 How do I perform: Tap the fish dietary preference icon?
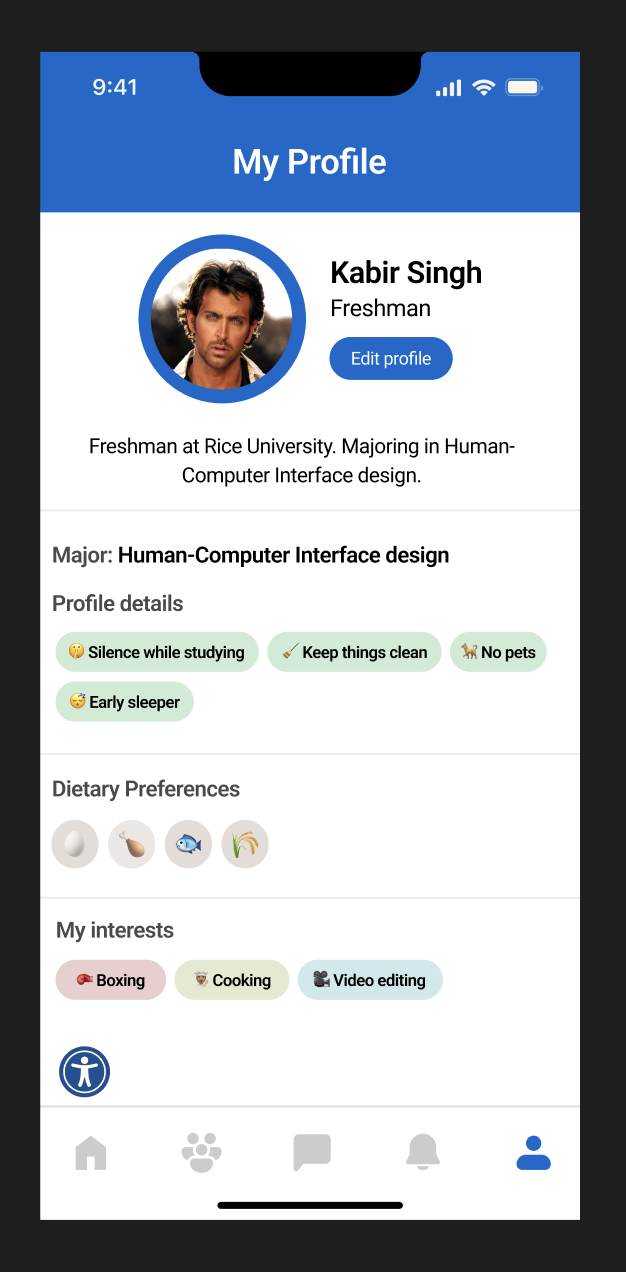point(189,844)
